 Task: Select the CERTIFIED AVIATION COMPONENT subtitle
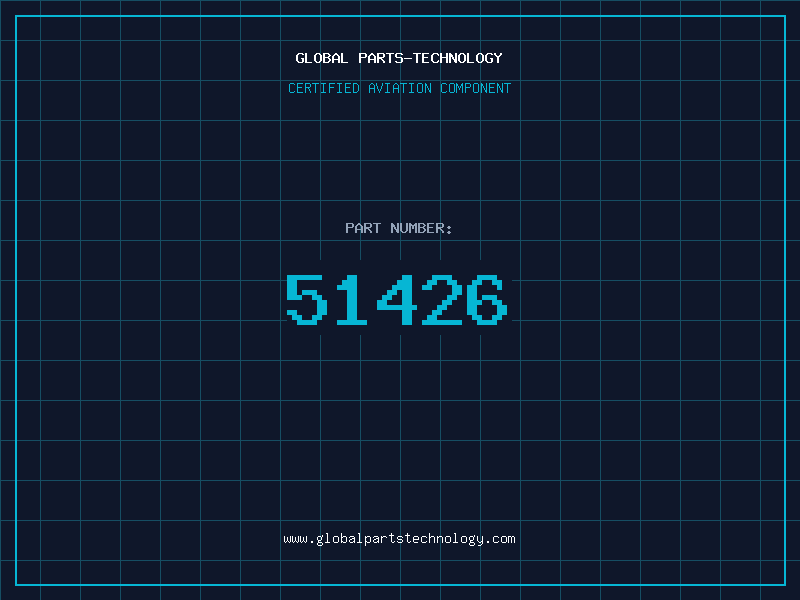(399, 88)
